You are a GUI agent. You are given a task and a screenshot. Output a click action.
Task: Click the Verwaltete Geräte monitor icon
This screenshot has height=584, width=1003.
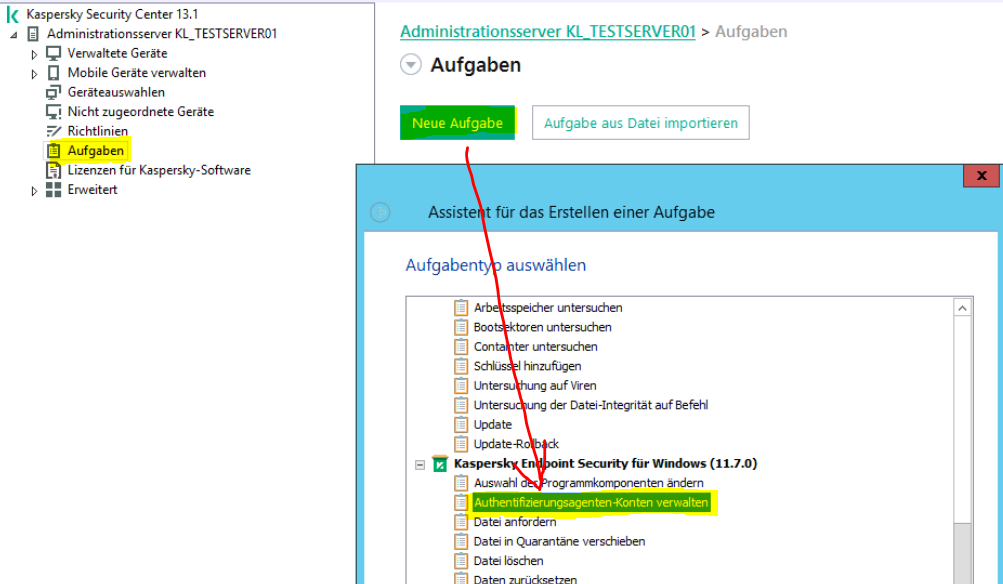[54, 53]
